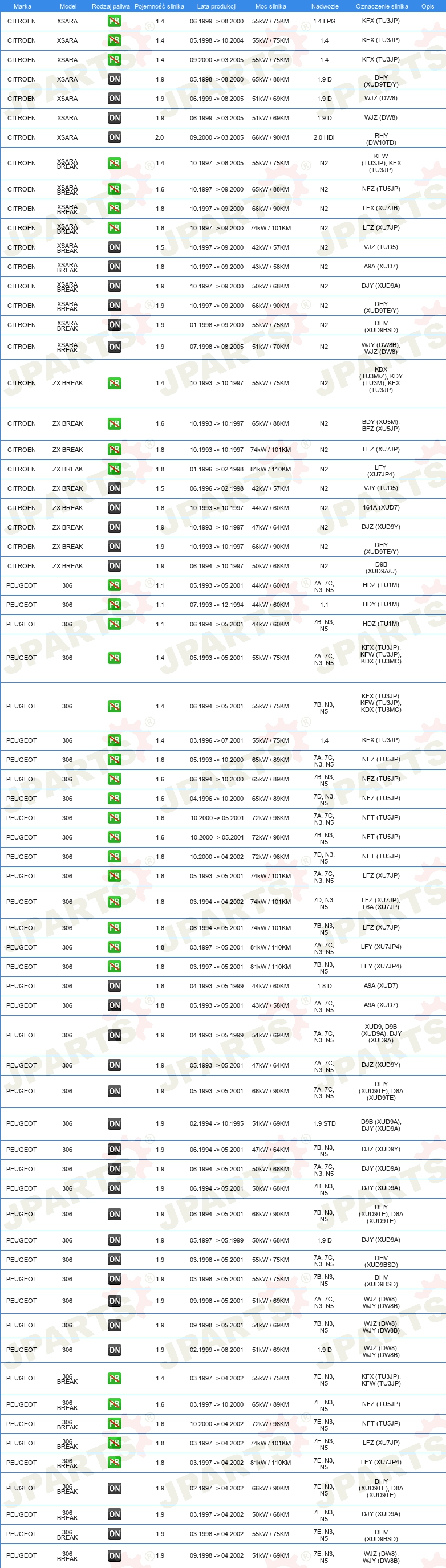This screenshot has height=1568, width=446.
Task: Click the date range '02.1997 -> 04.2002'
Action: coord(216,1488)
